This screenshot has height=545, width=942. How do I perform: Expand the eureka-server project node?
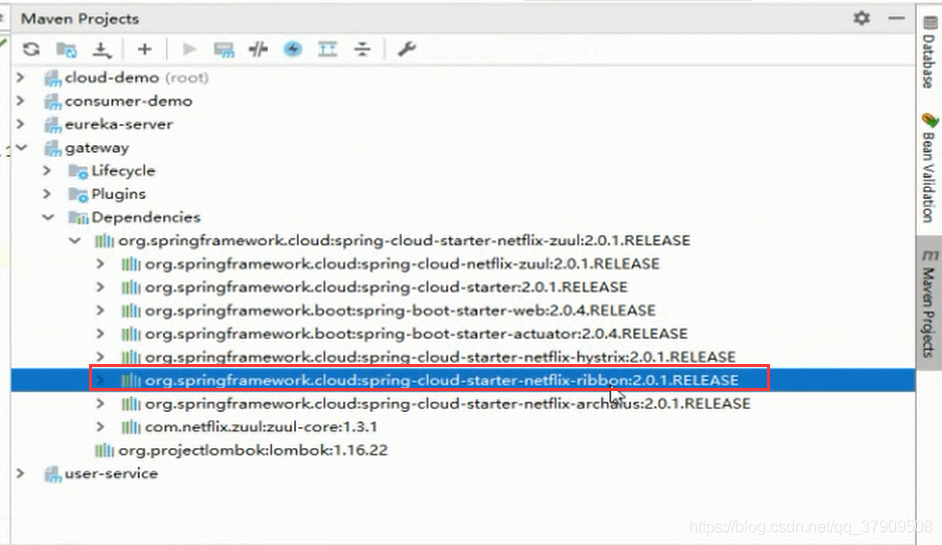click(20, 124)
